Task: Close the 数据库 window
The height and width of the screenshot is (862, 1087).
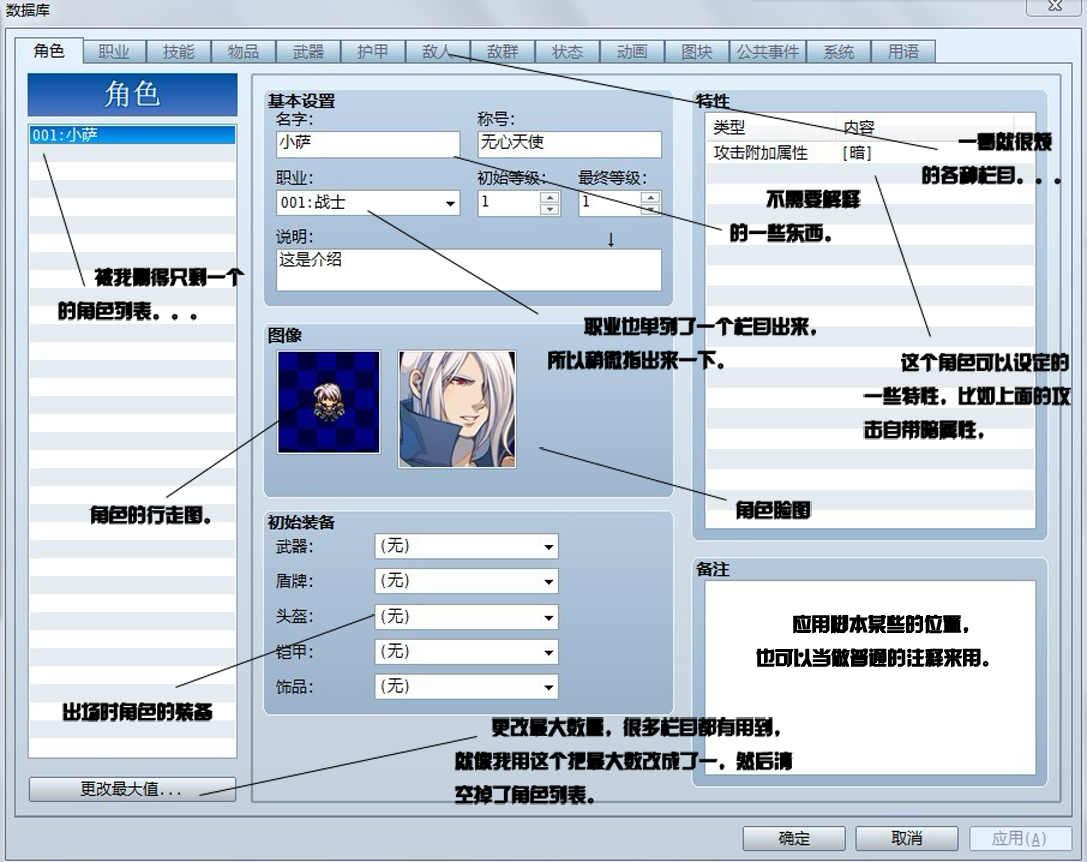Action: pos(1054,6)
